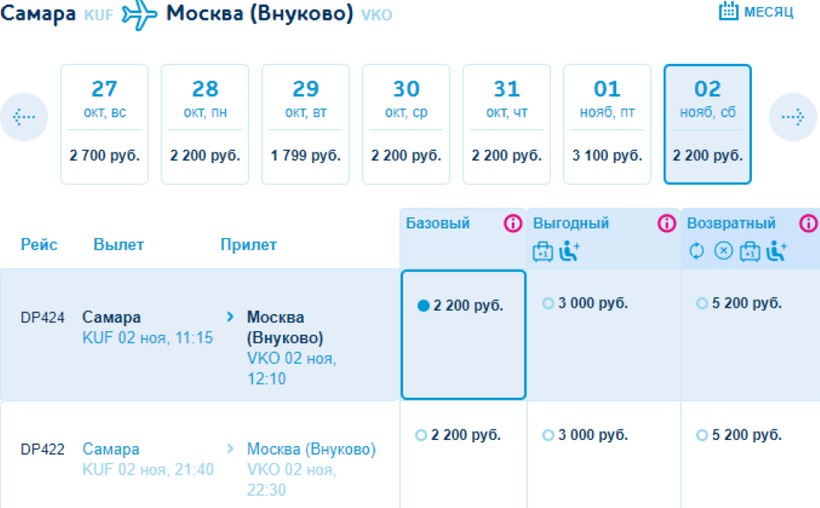This screenshot has height=508, width=820.
Task: Choose the 29 окт date tab
Action: pyautogui.click(x=305, y=124)
